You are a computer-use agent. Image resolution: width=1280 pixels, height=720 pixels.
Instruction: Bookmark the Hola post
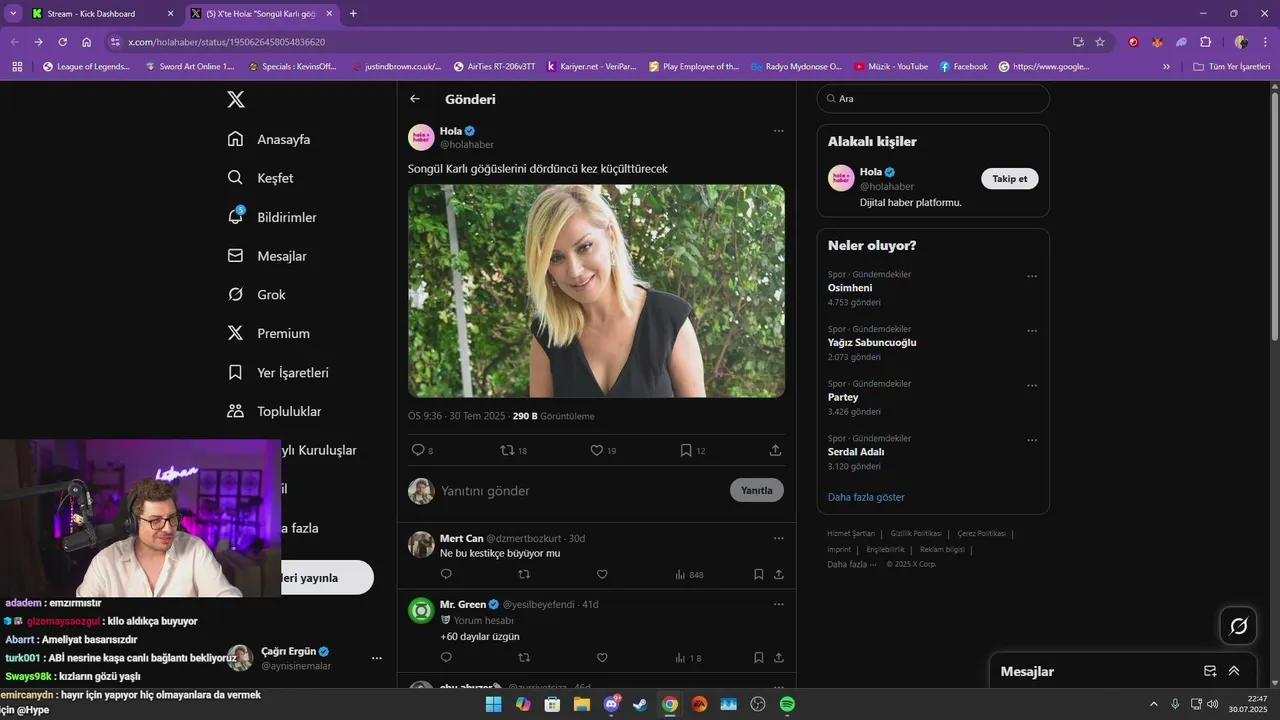click(686, 450)
